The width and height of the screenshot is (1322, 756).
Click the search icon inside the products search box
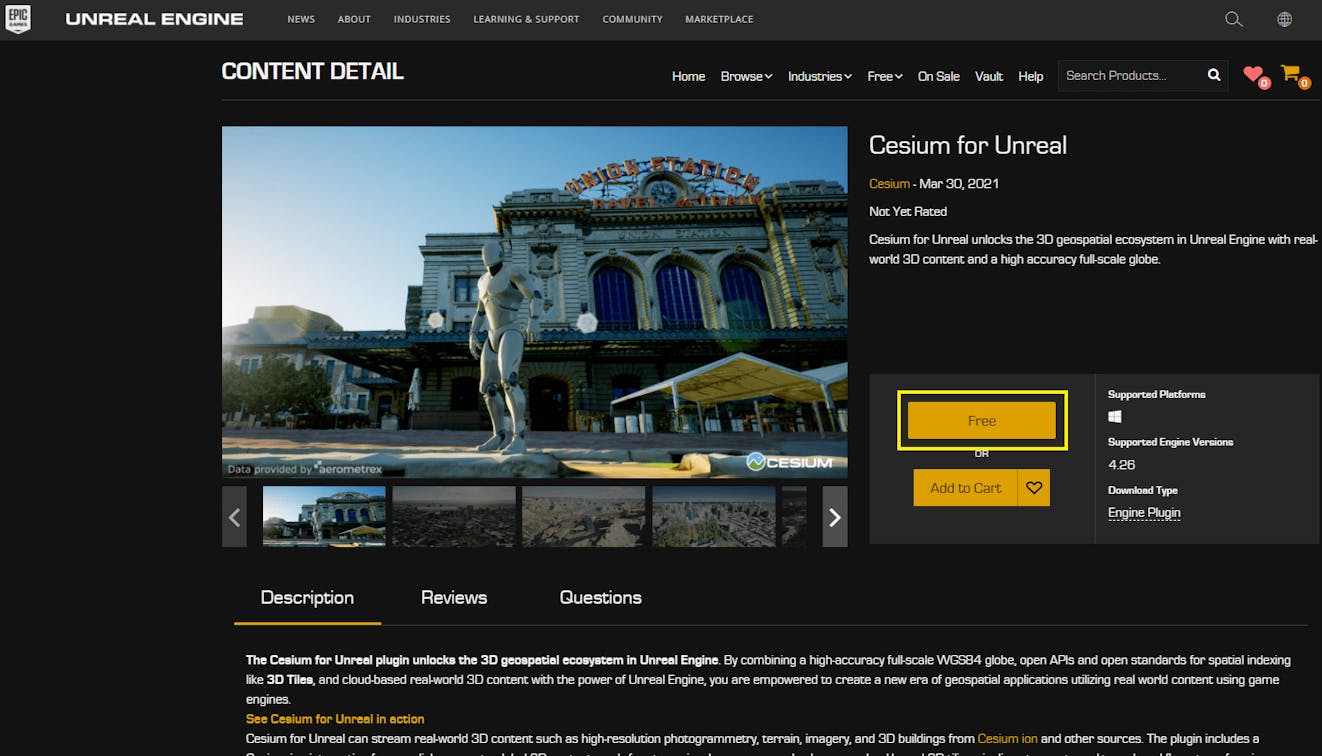click(x=1213, y=75)
